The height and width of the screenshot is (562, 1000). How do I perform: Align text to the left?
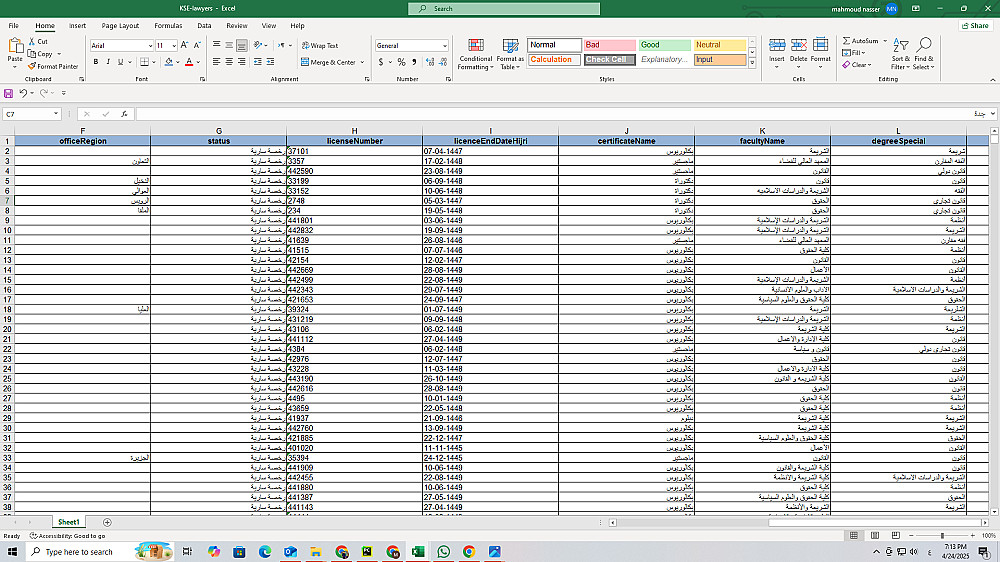click(216, 62)
